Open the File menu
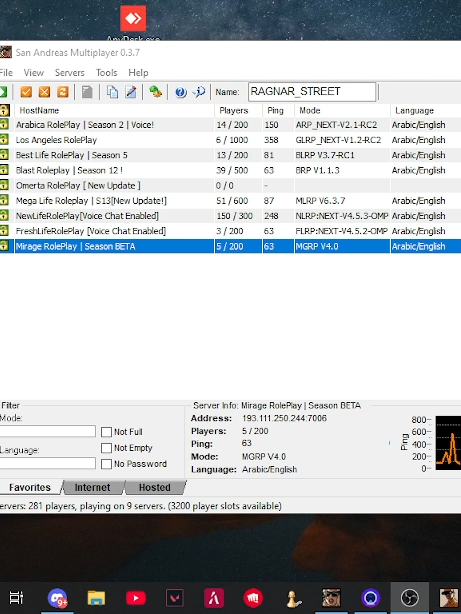 6,72
